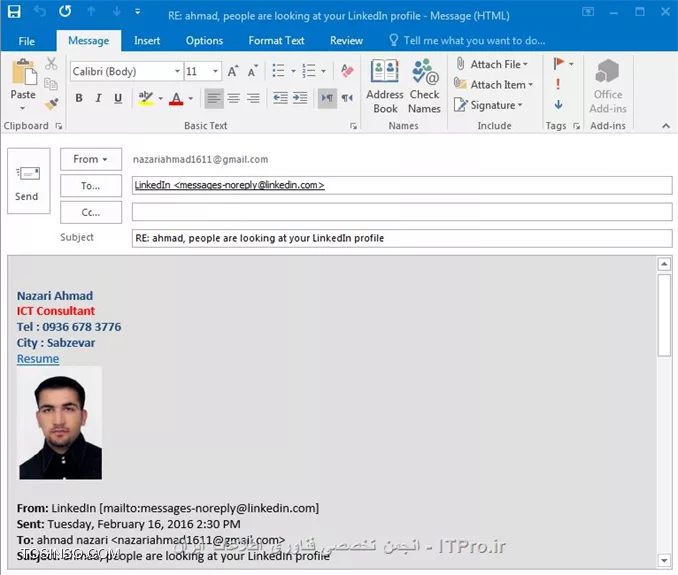Expand numbering style dropdown arrow
Viewport: 678px width, 575px height.
[323, 71]
